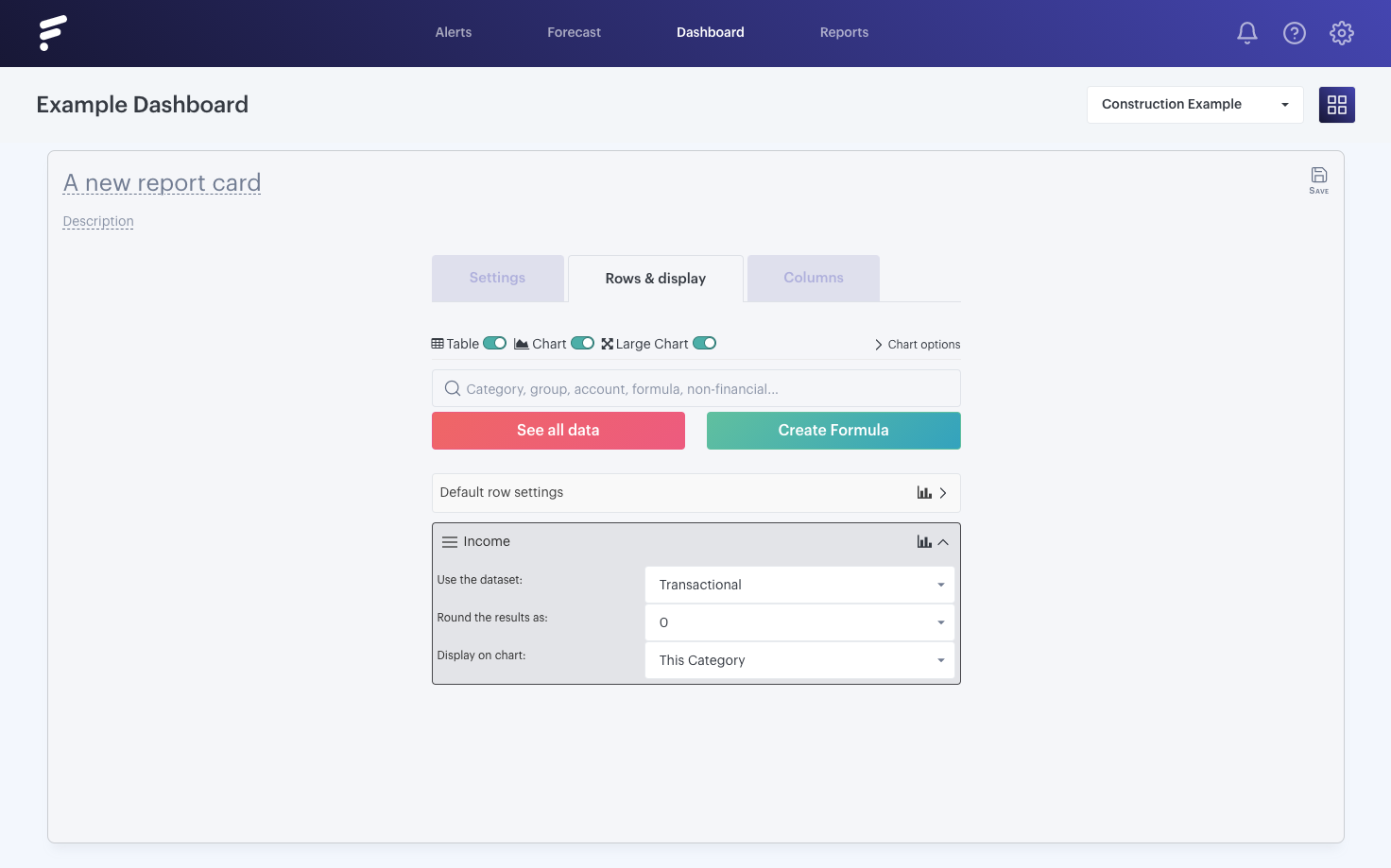1391x868 pixels.
Task: Go to Forecast in top navigation
Action: point(575,32)
